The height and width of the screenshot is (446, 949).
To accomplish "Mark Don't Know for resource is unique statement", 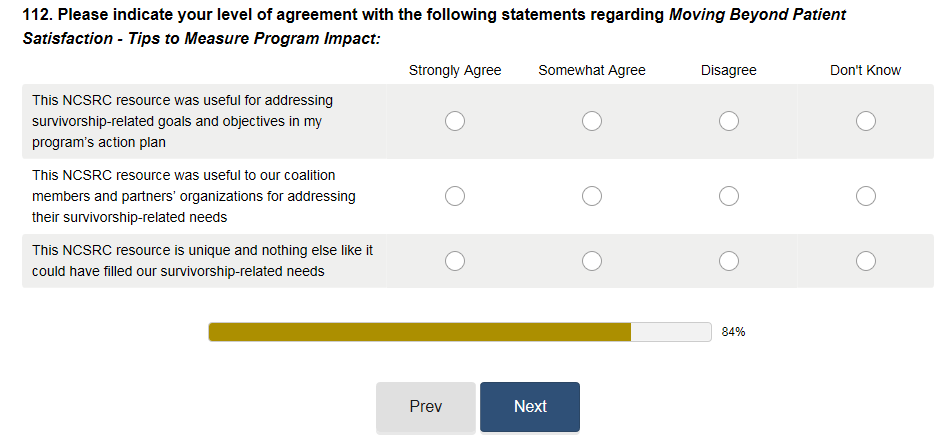I will [866, 261].
